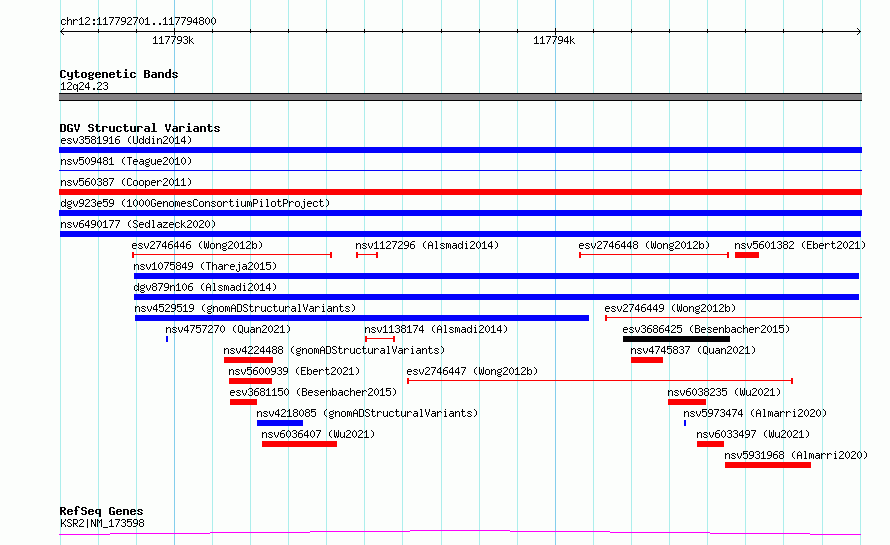This screenshot has height=545, width=890.
Task: Click the nsv1127296 (Alsmadi2014) label
Action: [x=427, y=245]
